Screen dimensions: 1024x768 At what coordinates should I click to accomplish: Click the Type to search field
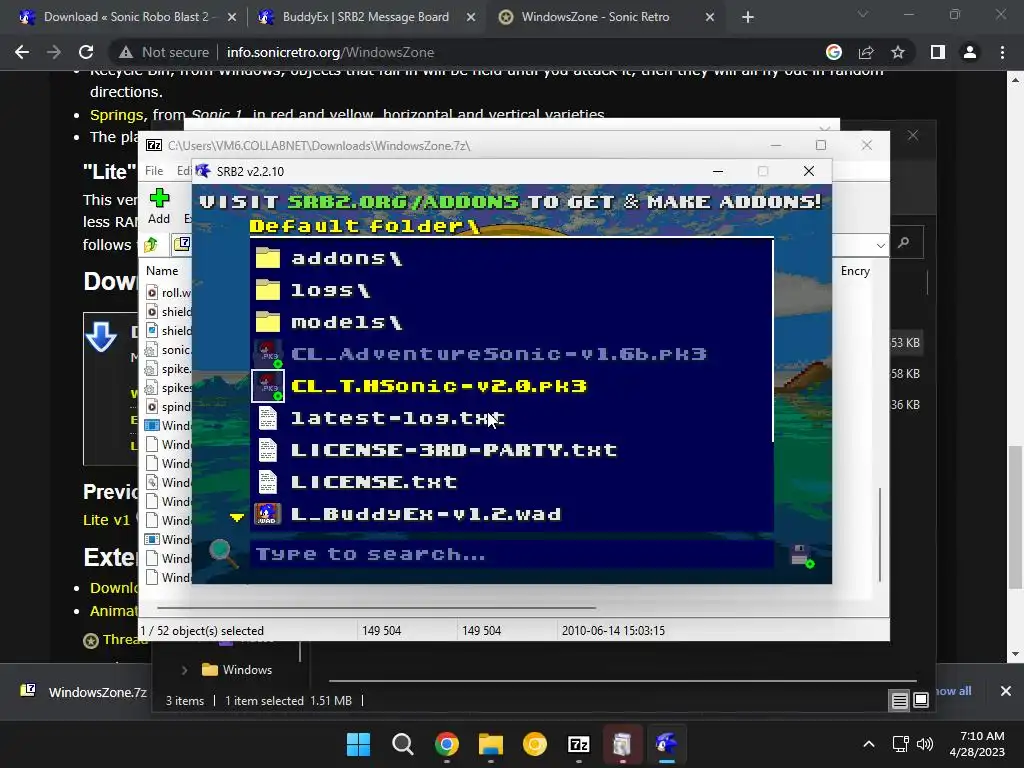(x=512, y=554)
